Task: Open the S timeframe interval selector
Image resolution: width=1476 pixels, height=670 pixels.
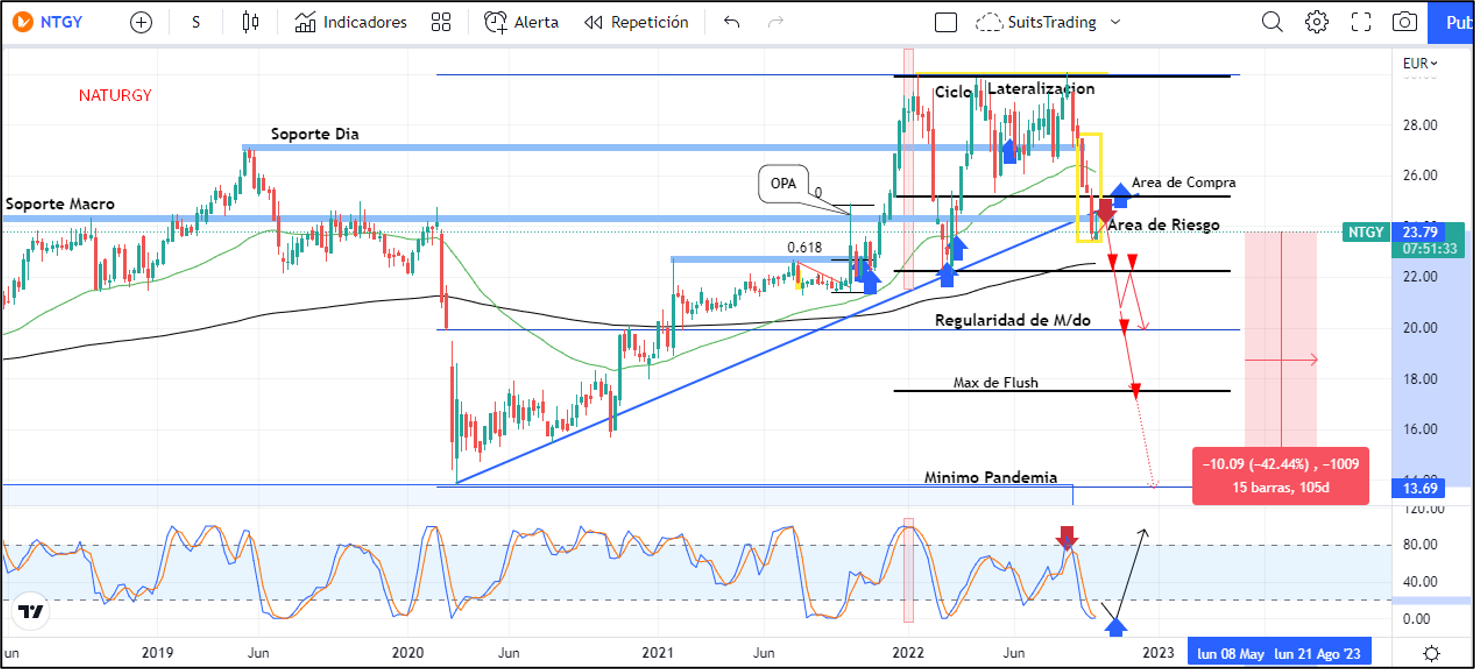Action: 196,22
